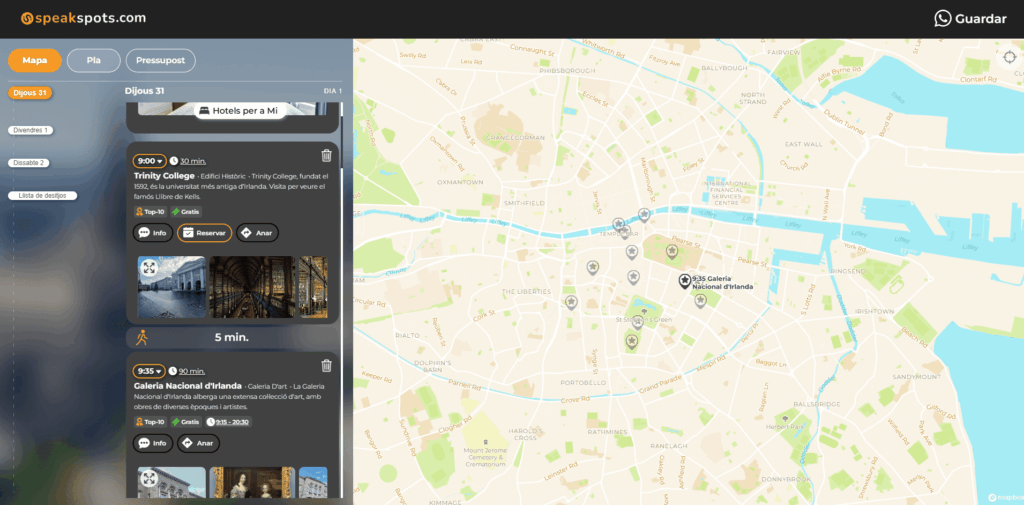Select day Dissabte 2 in sidebar

tap(29, 163)
